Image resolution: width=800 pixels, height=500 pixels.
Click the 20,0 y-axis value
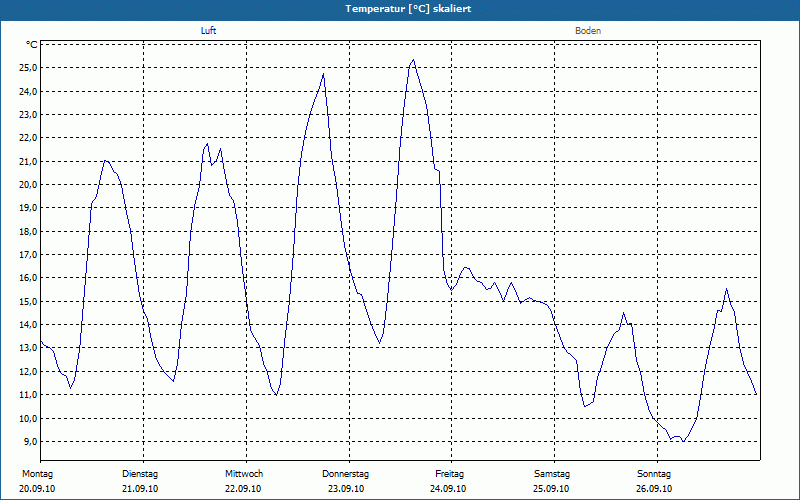[28, 185]
